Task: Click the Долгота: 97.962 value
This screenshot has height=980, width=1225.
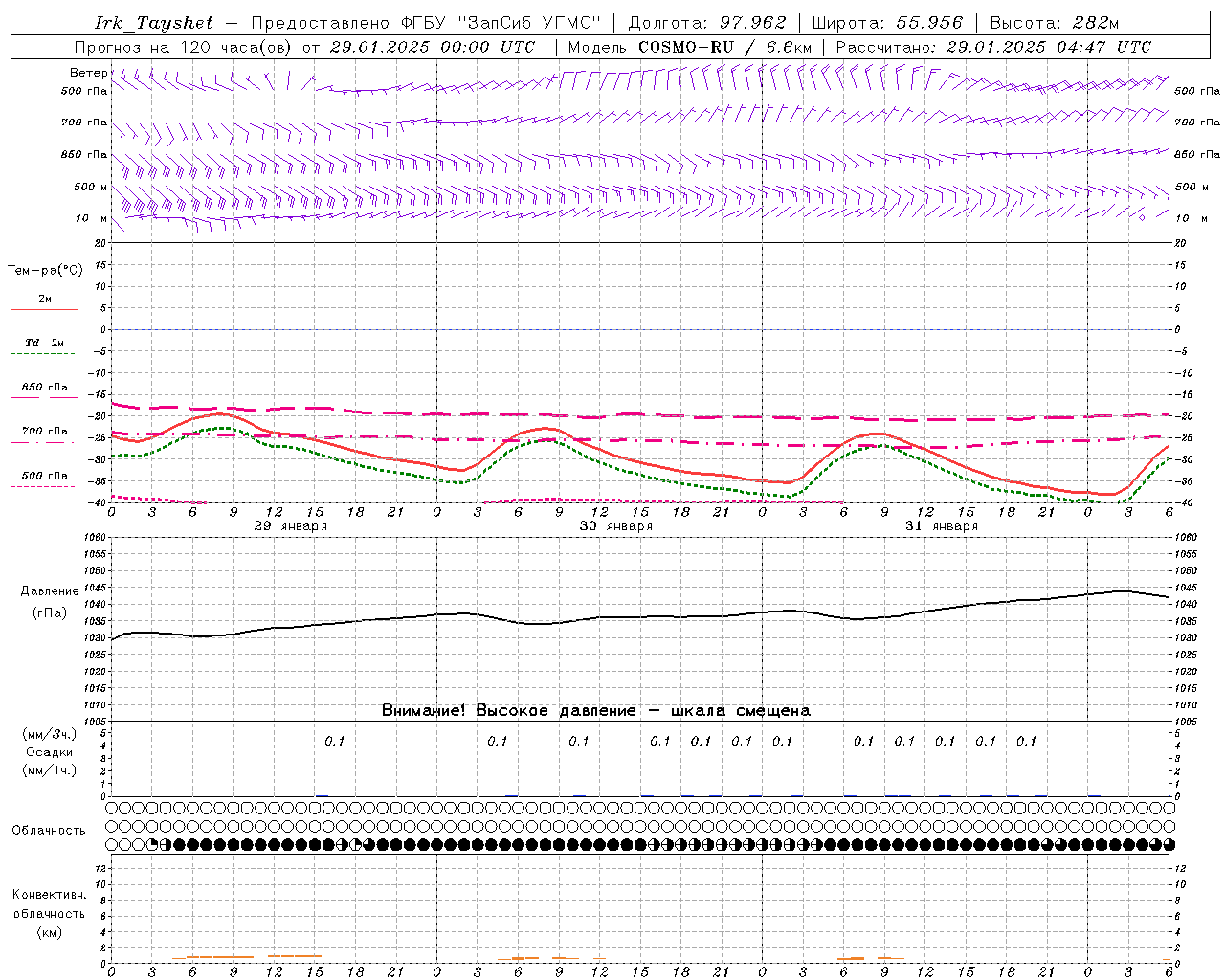Action: pos(707,23)
